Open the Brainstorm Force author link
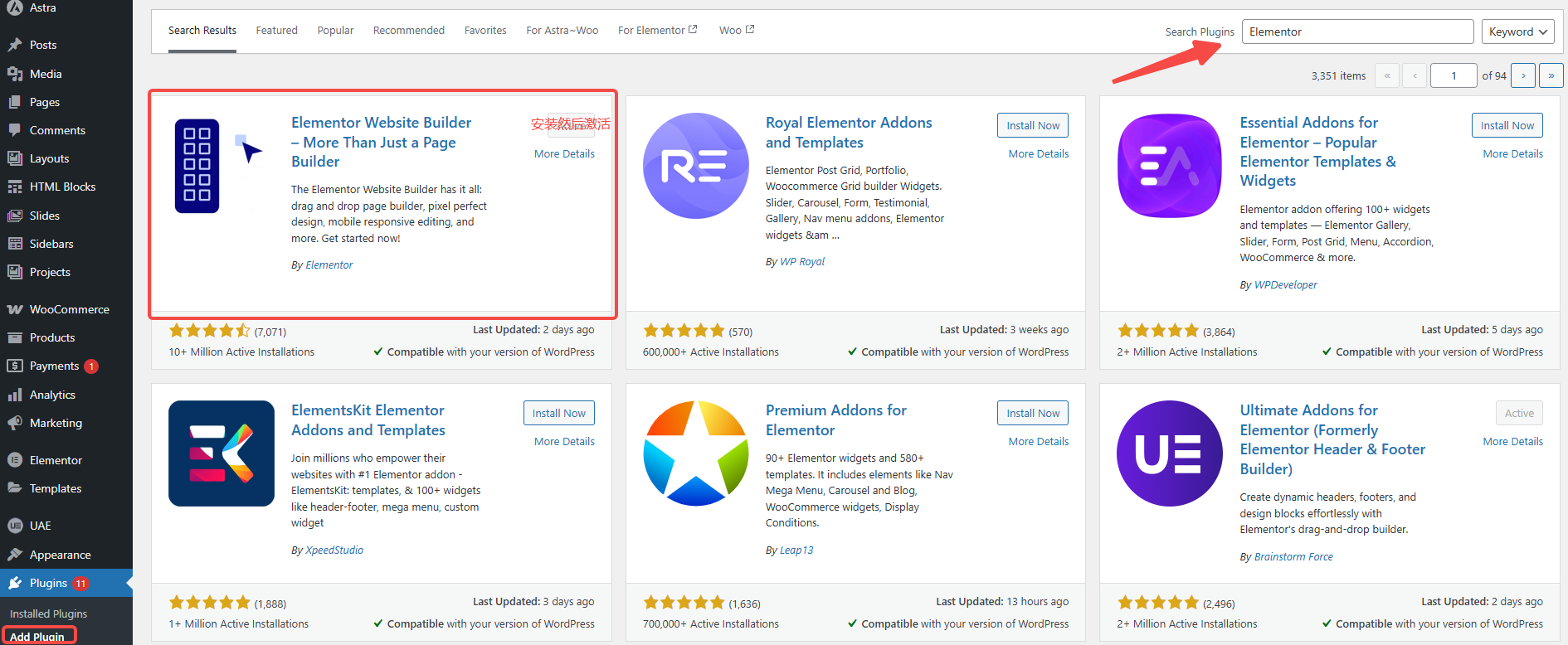The image size is (1568, 645). pyautogui.click(x=1293, y=557)
